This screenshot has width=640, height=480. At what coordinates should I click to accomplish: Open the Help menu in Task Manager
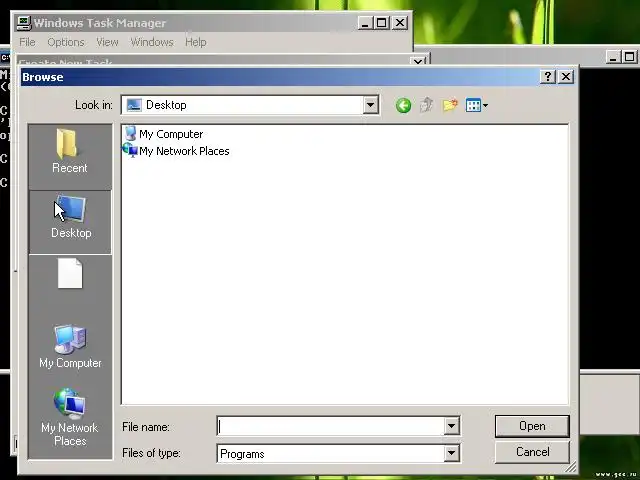pyautogui.click(x=196, y=42)
